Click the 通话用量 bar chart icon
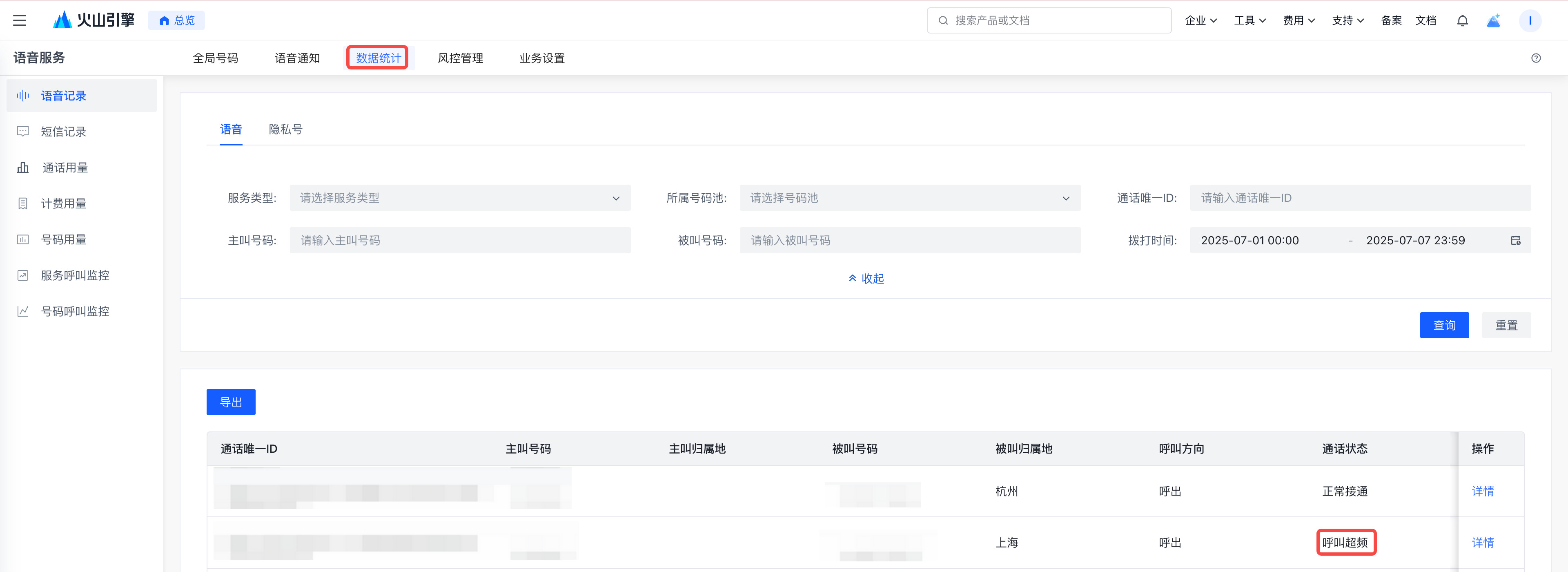Viewport: 1568px width, 572px height. pyautogui.click(x=23, y=168)
